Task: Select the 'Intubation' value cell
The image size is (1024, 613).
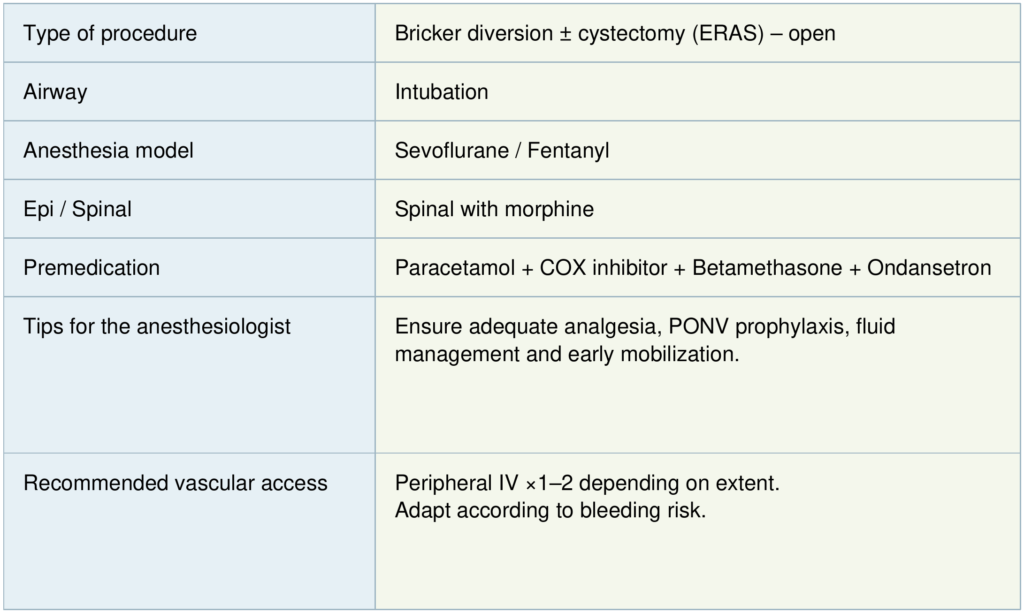Action: click(x=441, y=92)
